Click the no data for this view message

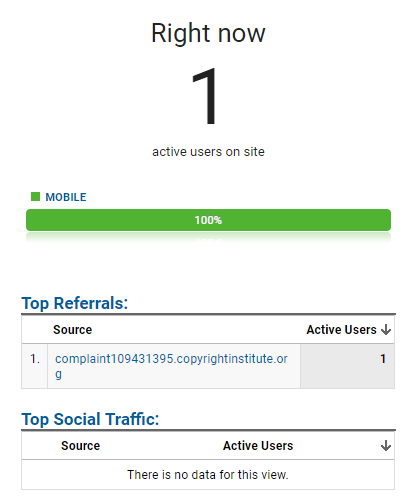(208, 475)
